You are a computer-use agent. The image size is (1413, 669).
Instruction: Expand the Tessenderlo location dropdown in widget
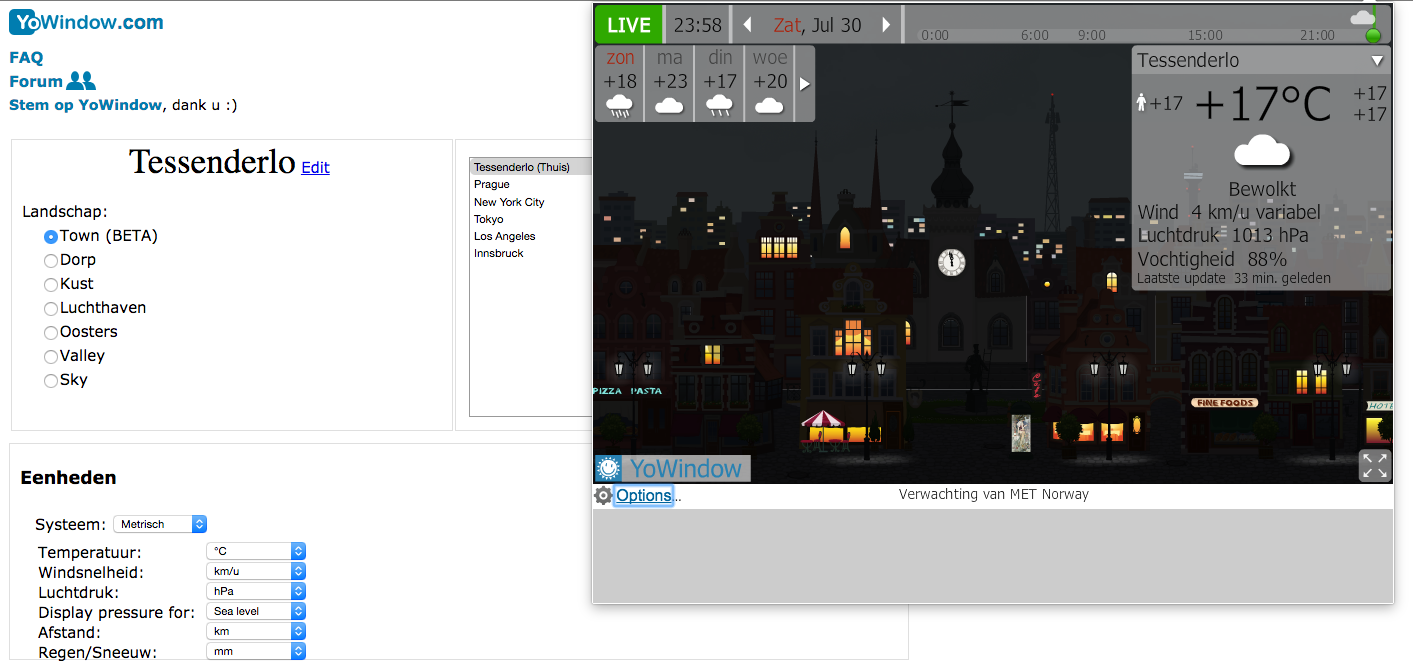(1377, 61)
